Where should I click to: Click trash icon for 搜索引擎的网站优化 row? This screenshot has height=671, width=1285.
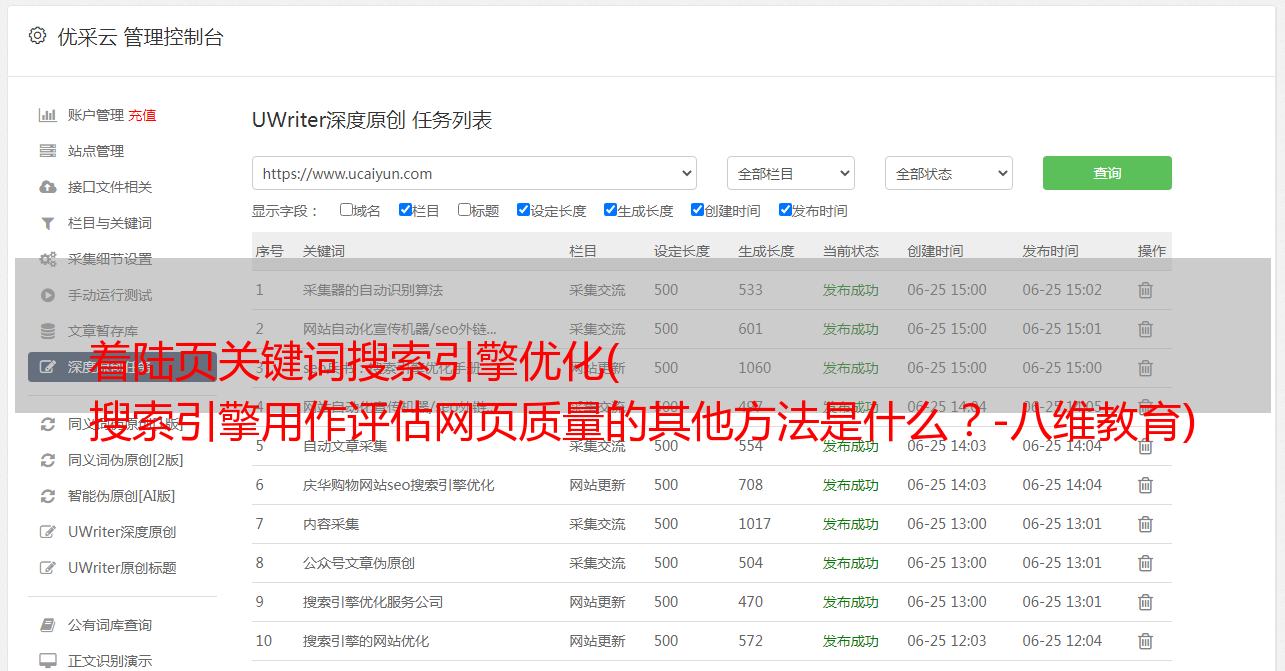coord(1145,641)
